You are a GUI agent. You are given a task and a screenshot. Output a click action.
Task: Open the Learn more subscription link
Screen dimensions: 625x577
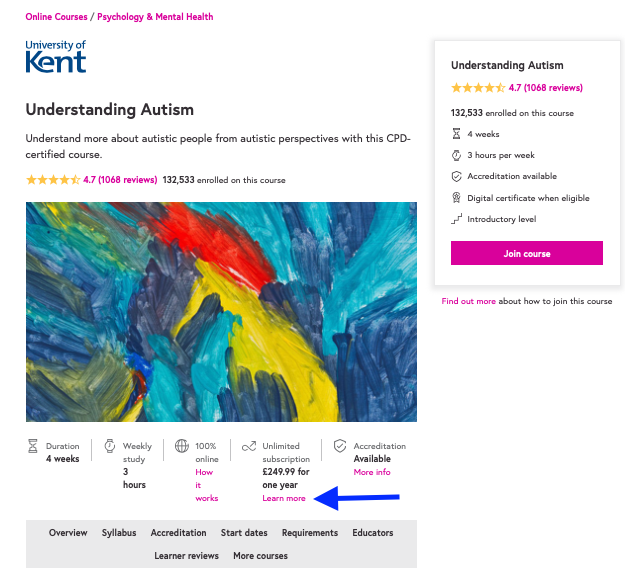[x=284, y=498]
